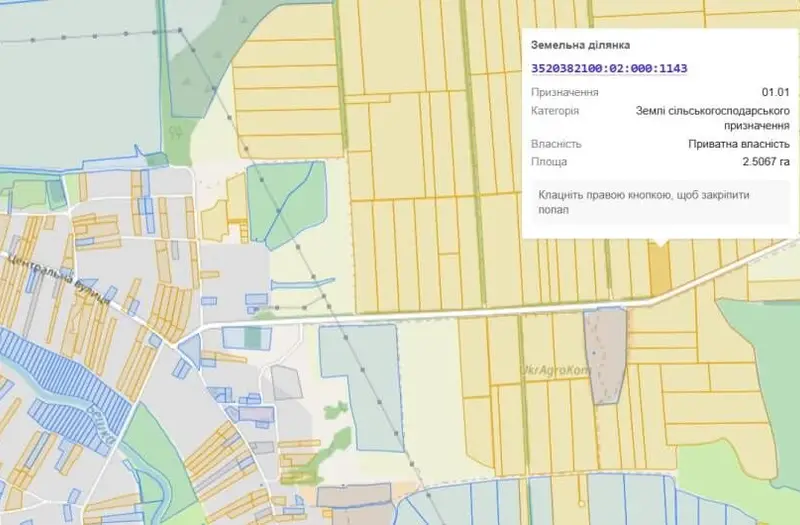Viewport: 800px width, 525px height.
Task: Select the dark-green square inside the blue rectangle
Action: point(252,338)
